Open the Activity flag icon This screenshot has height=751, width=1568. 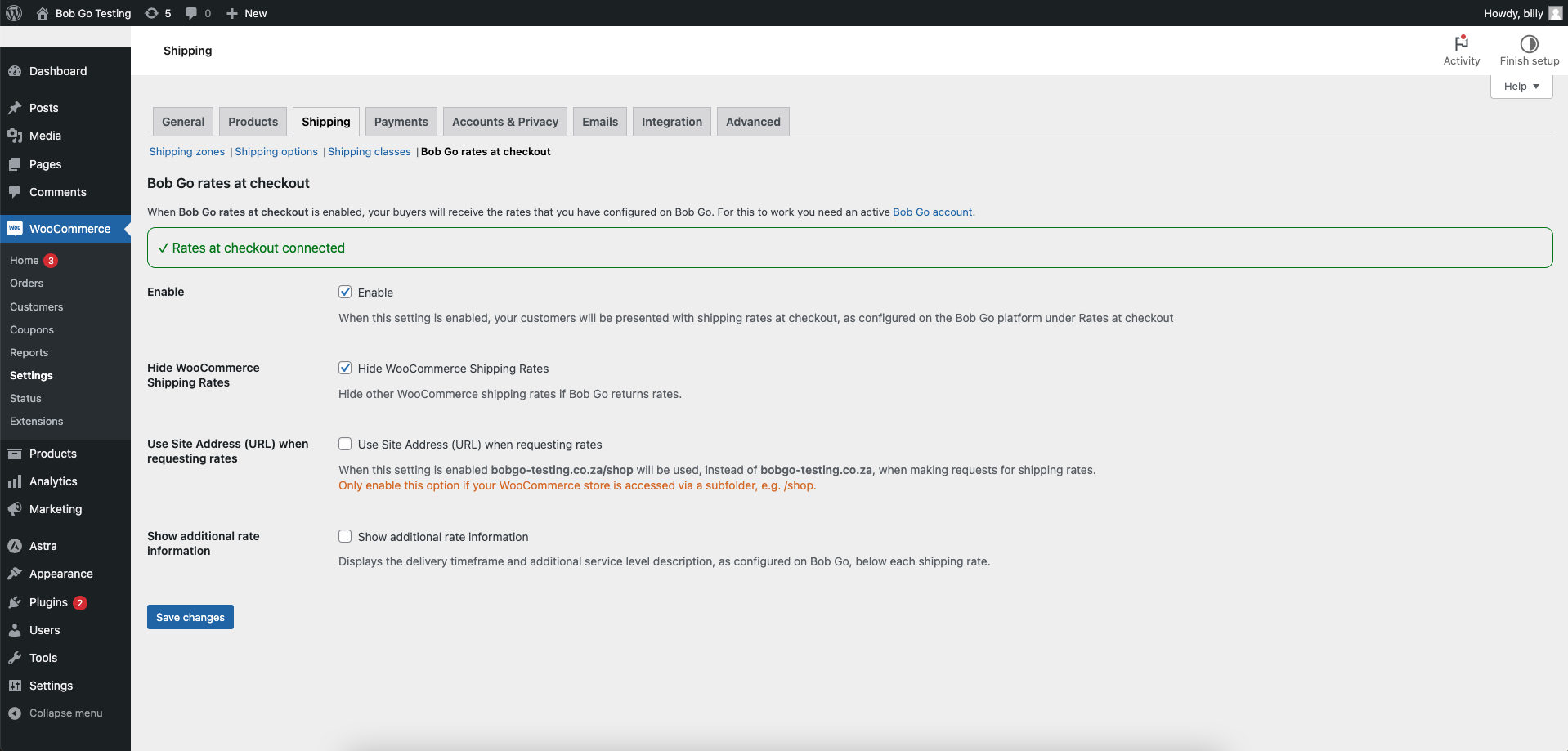point(1462,43)
